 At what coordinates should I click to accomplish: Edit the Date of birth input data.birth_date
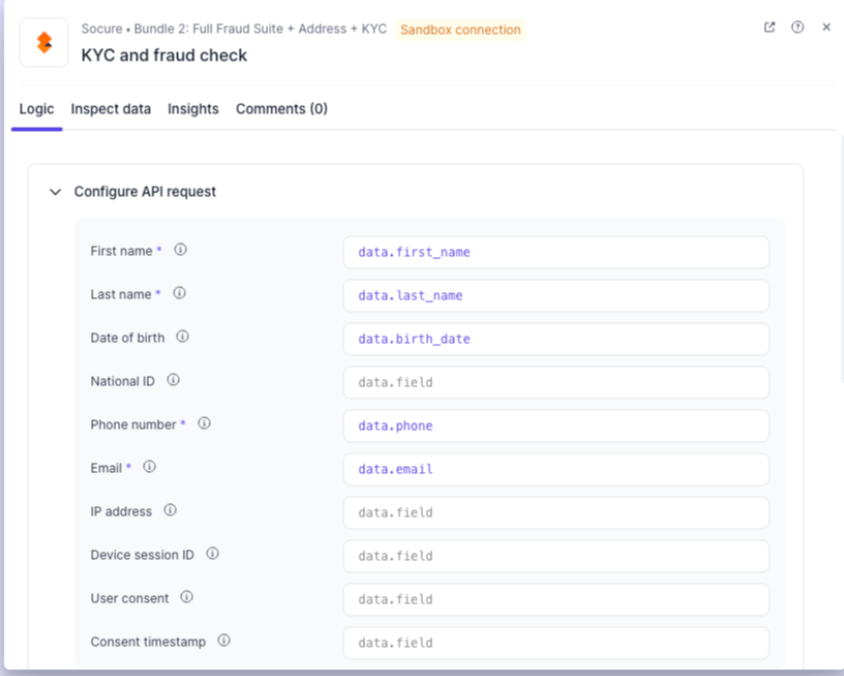pos(556,339)
